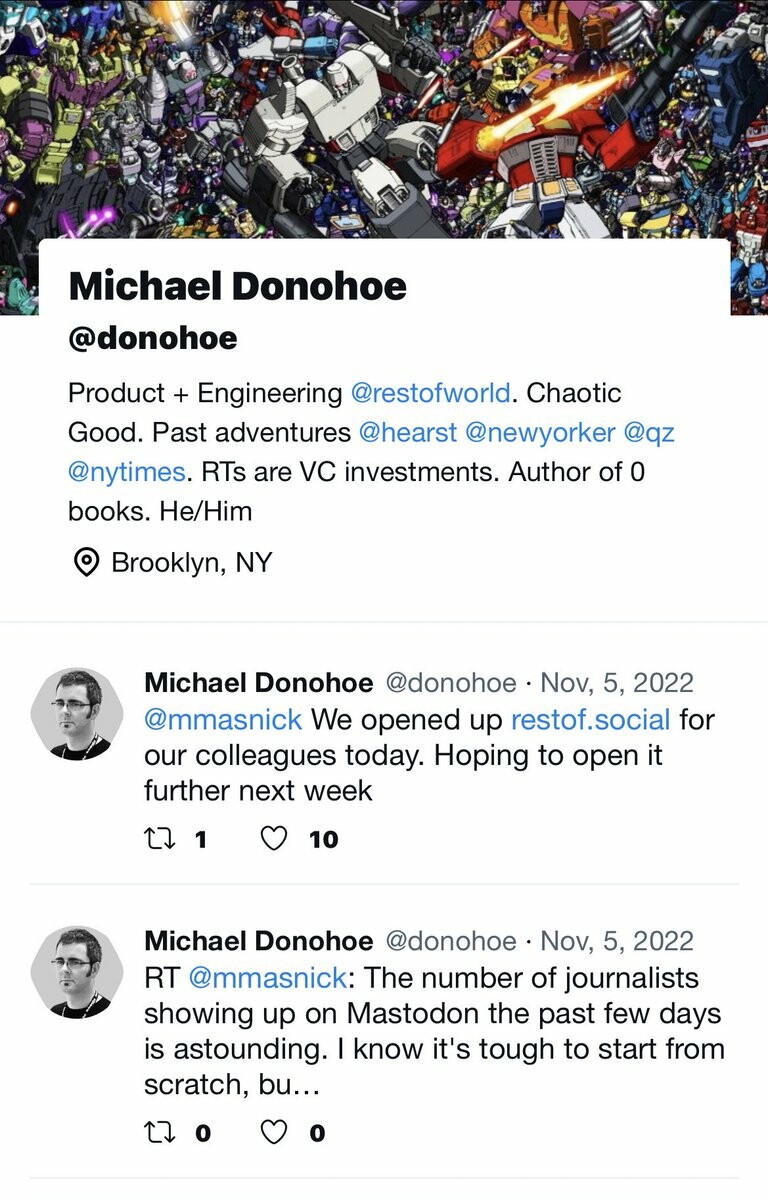Screen dimensions: 768x1200
Task: Follow the @newyorker mention link
Action: coord(539,432)
